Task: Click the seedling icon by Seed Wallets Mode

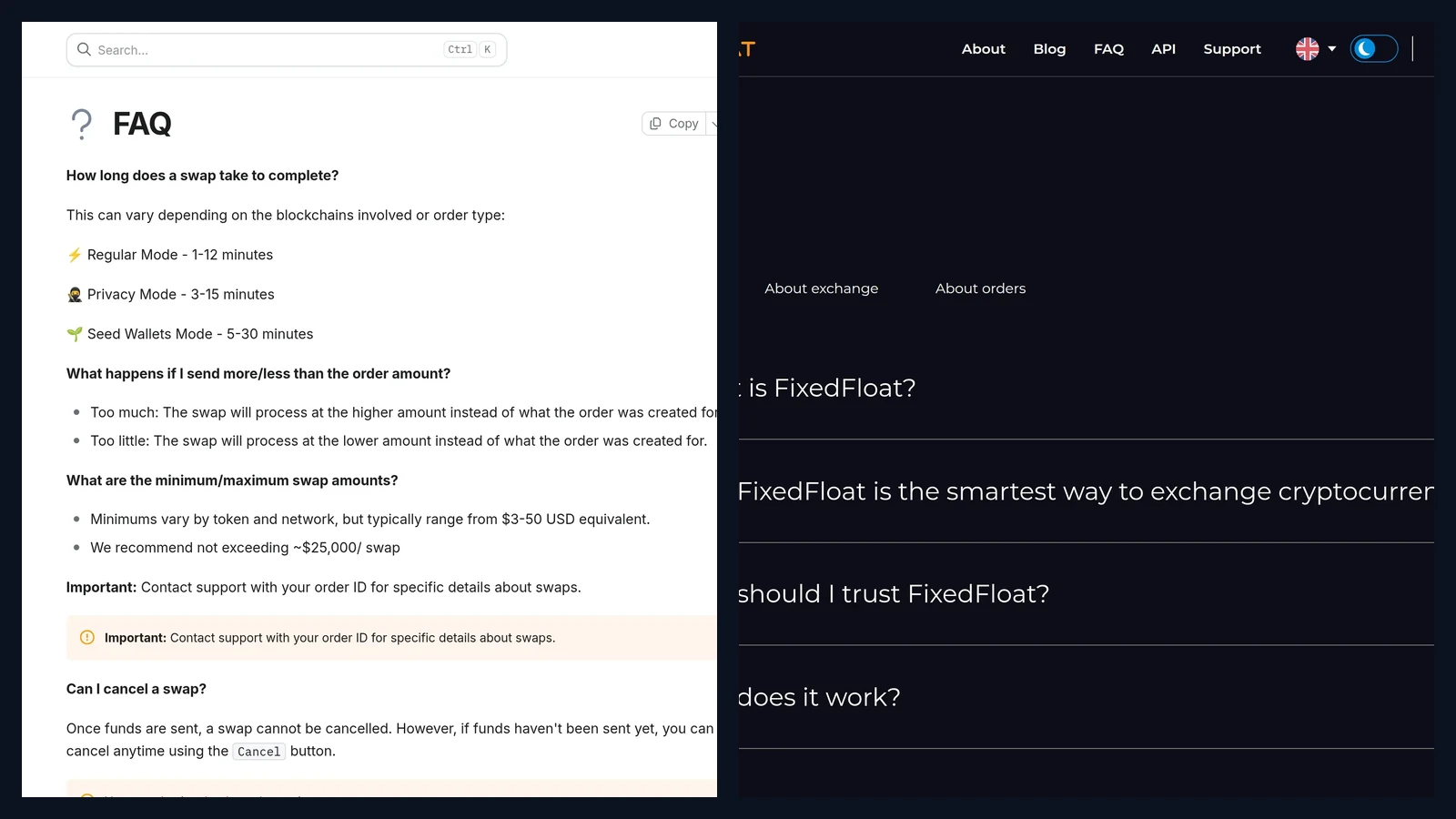Action: (x=75, y=334)
